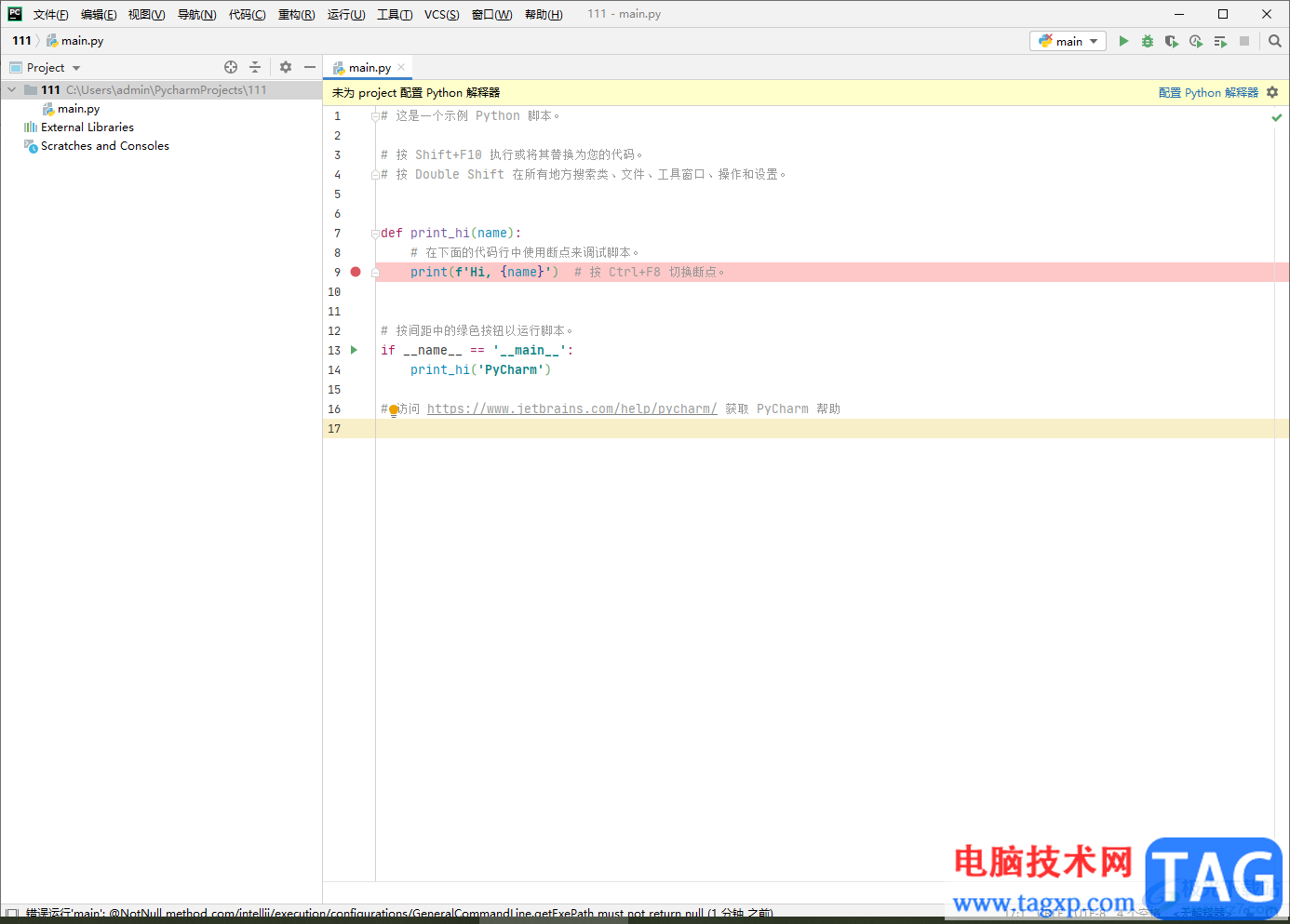Collapse the 111 project root node
Viewport: 1290px width, 924px height.
[x=12, y=90]
